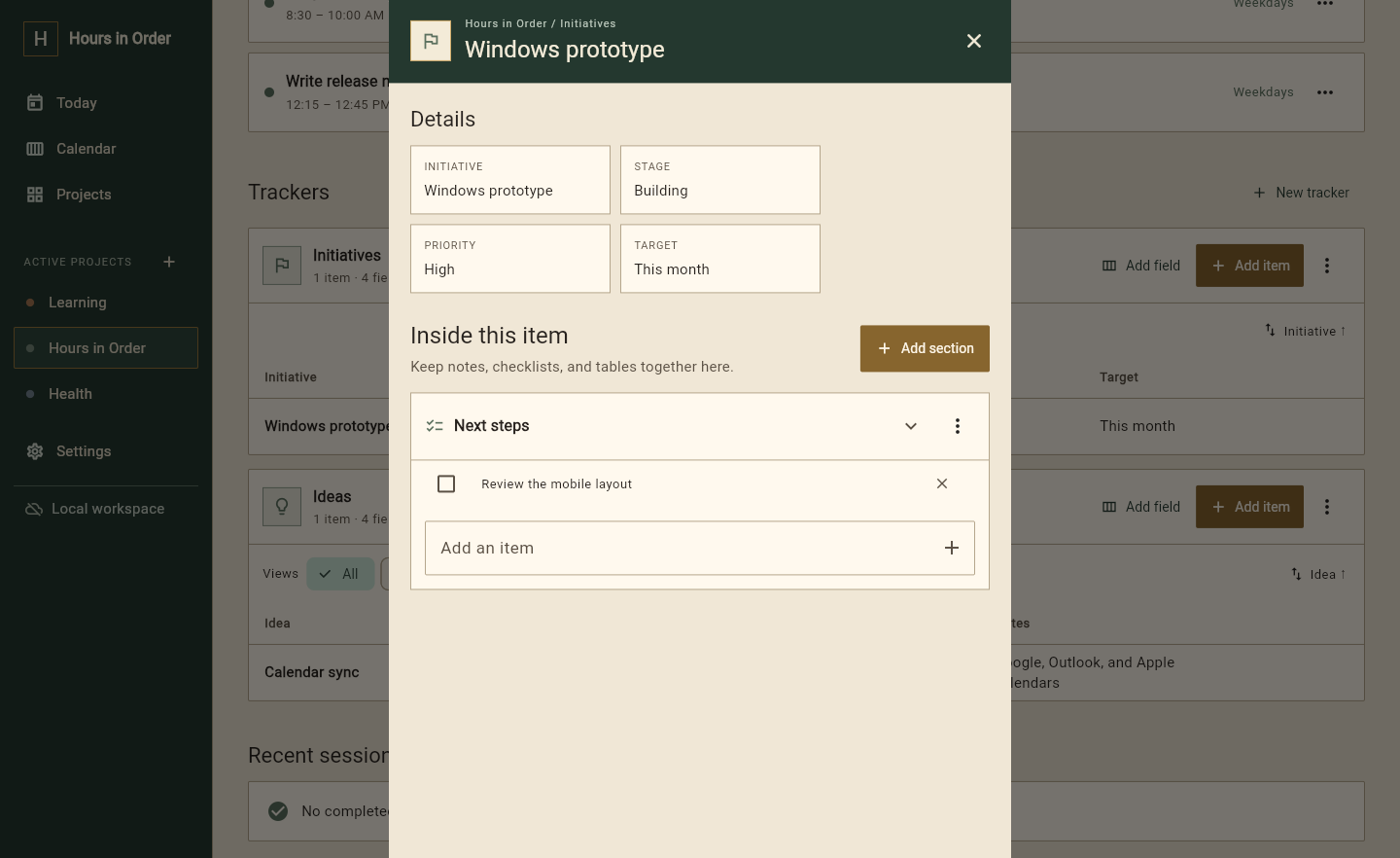This screenshot has height=858, width=1400.
Task: Click the flag icon in dialog header
Action: tap(431, 41)
